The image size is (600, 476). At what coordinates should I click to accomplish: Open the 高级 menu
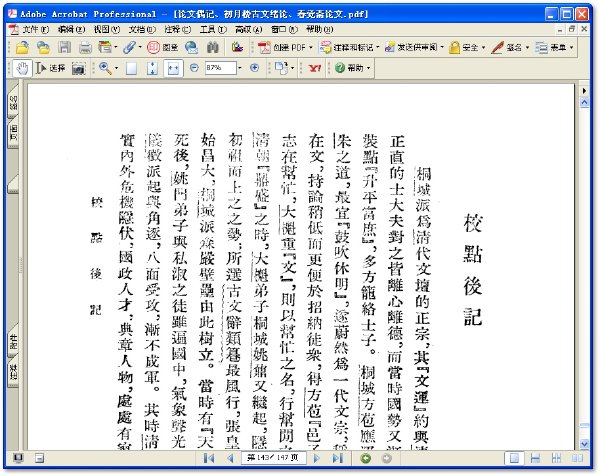(249, 29)
